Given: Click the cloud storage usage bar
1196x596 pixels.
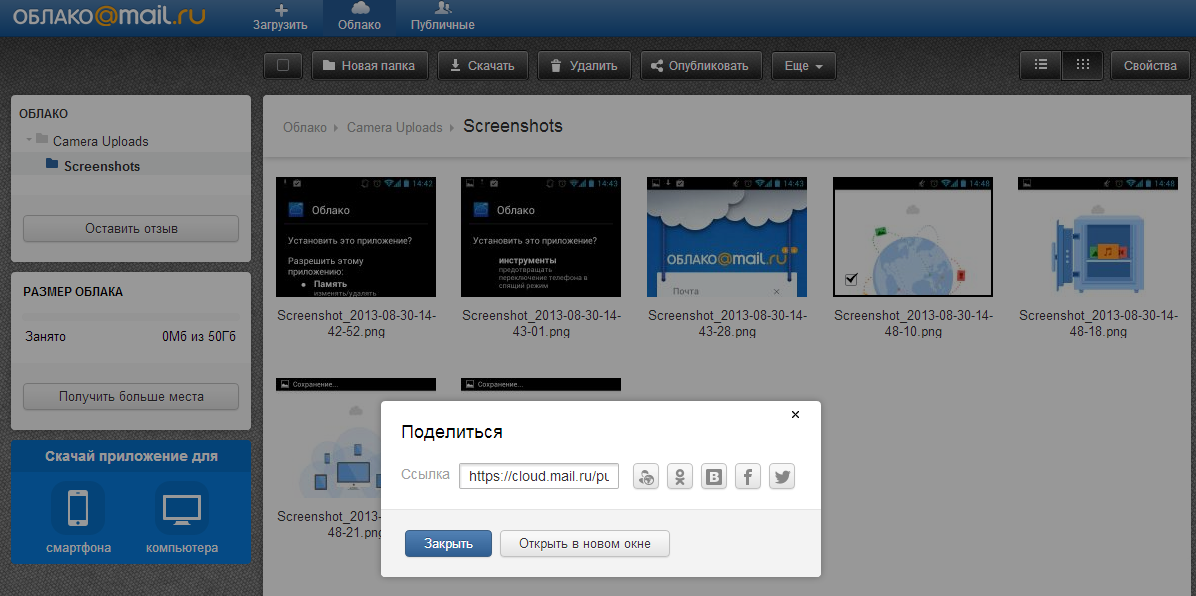Looking at the screenshot, I should pos(131,317).
